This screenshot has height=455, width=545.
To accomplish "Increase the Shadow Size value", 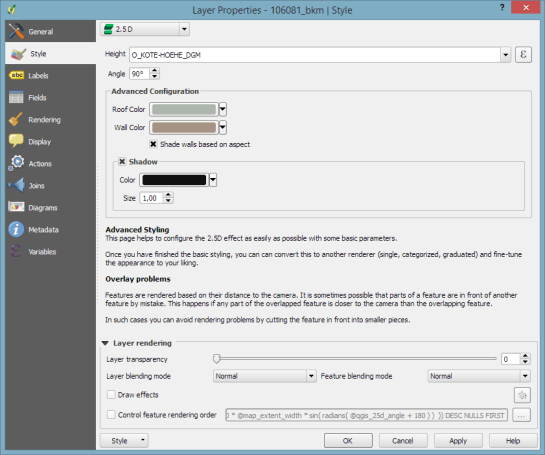I will [x=168, y=195].
